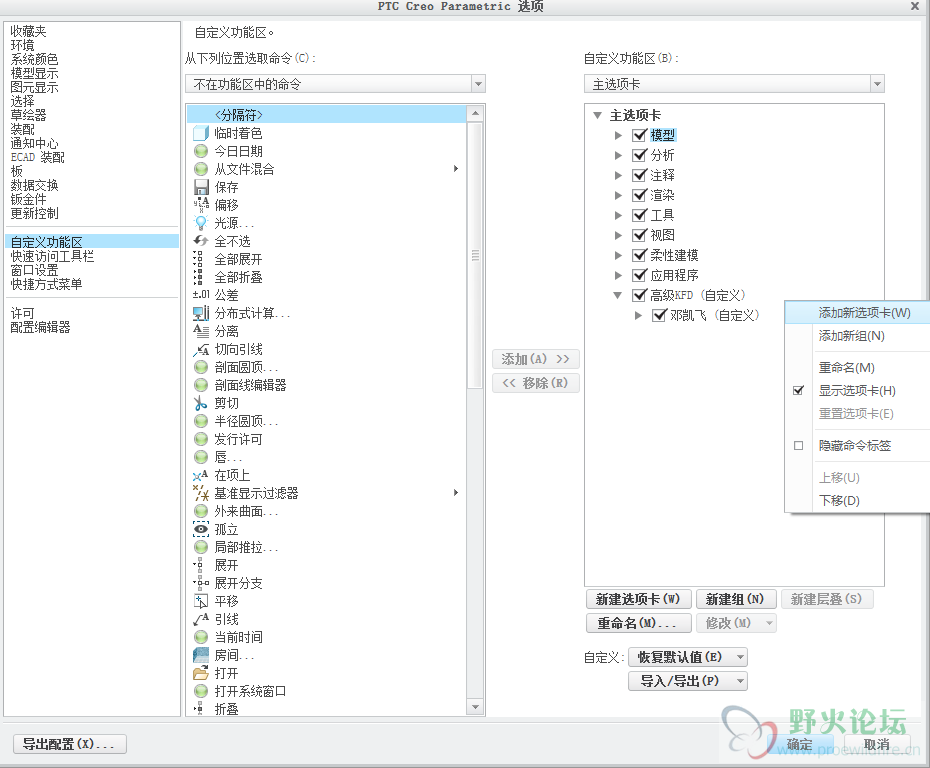Click the 新建组(N) button

click(x=735, y=599)
